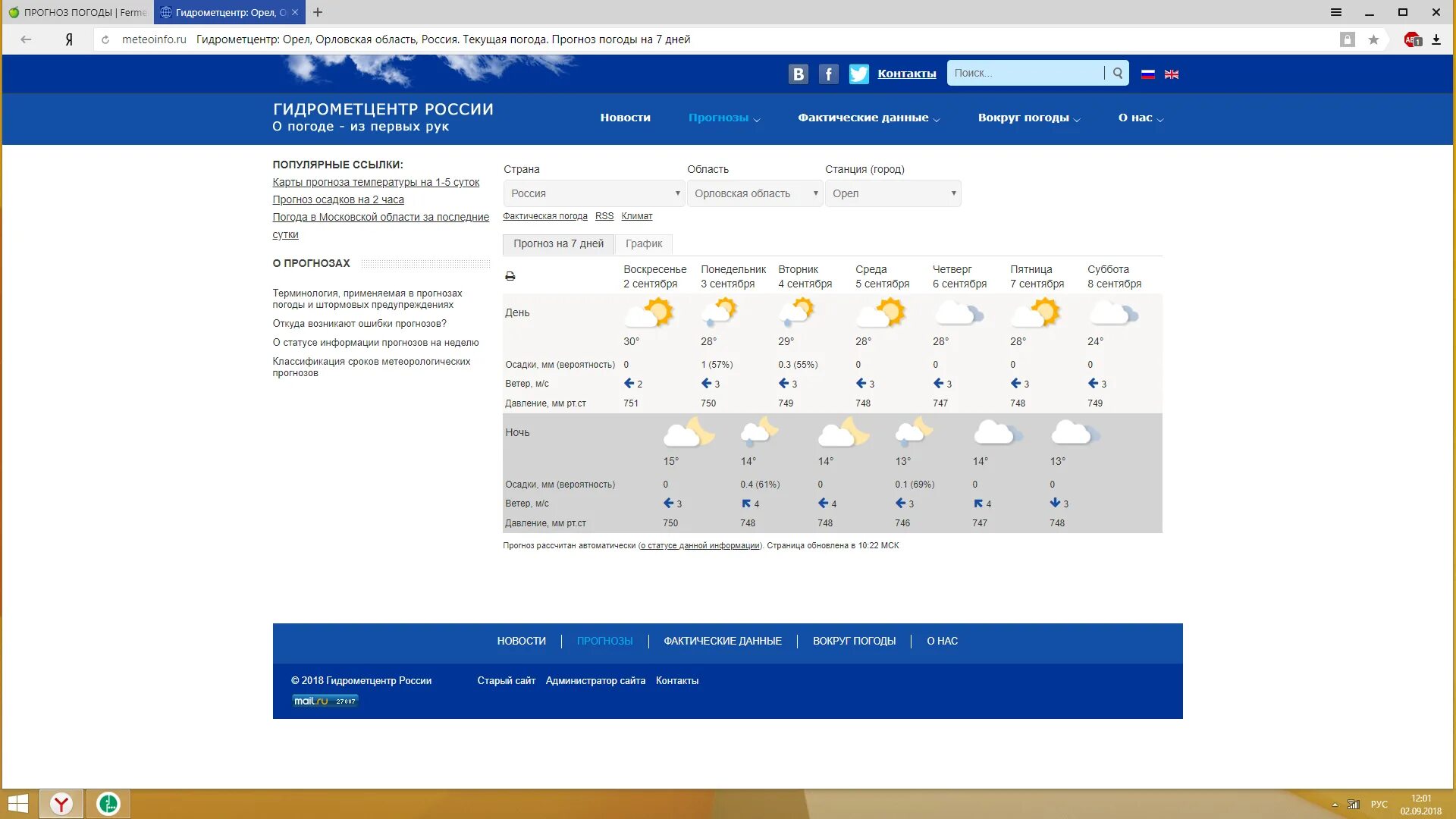Expand the Прогнозы navigation menu

pos(723,118)
